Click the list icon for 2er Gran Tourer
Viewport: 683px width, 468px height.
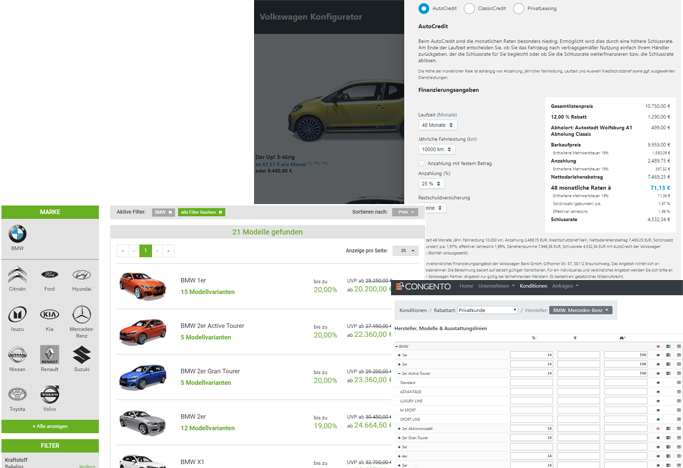pyautogui.click(x=679, y=437)
